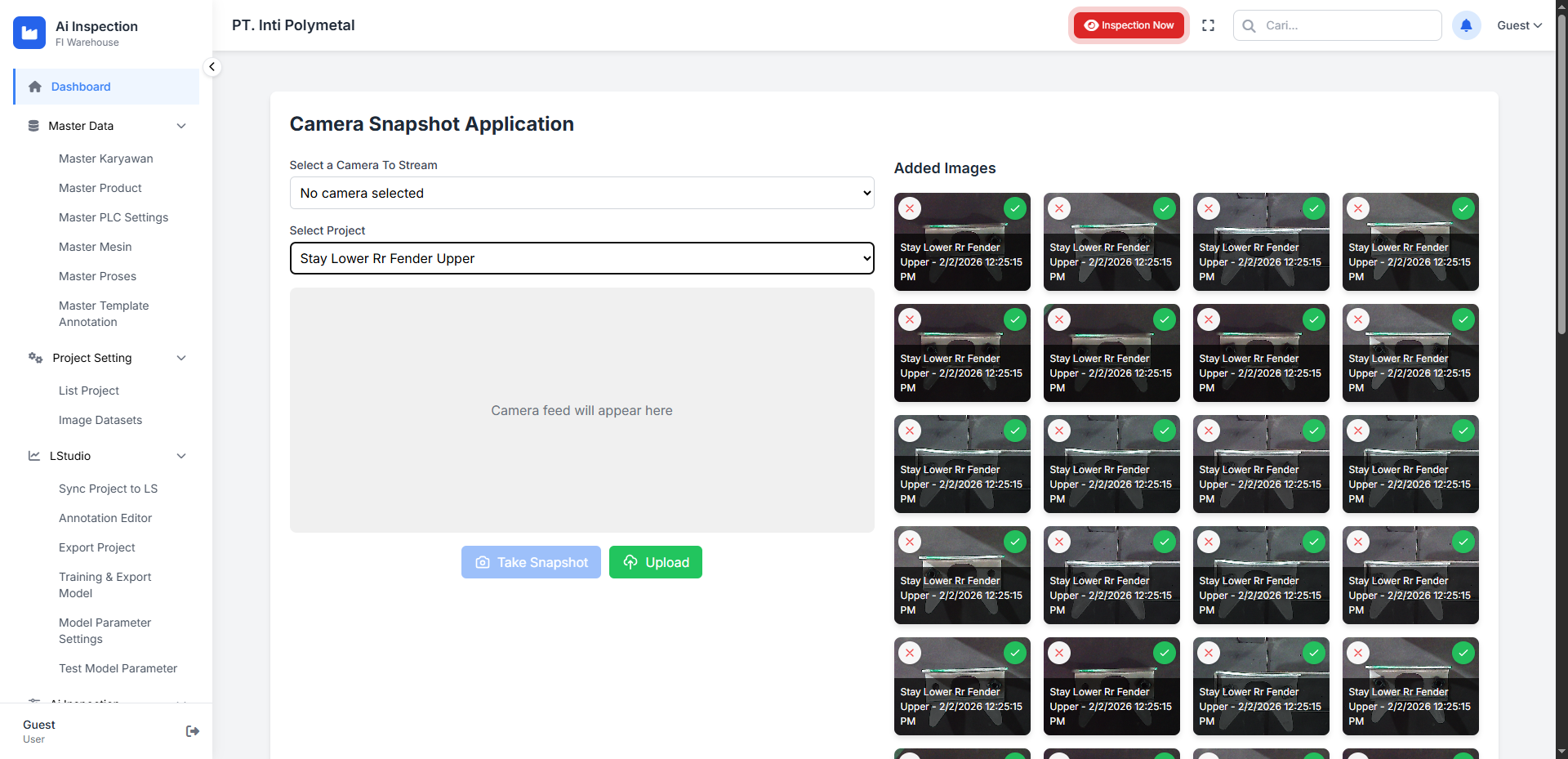Click the green Upload button
This screenshot has width=1568, height=759.
656,562
